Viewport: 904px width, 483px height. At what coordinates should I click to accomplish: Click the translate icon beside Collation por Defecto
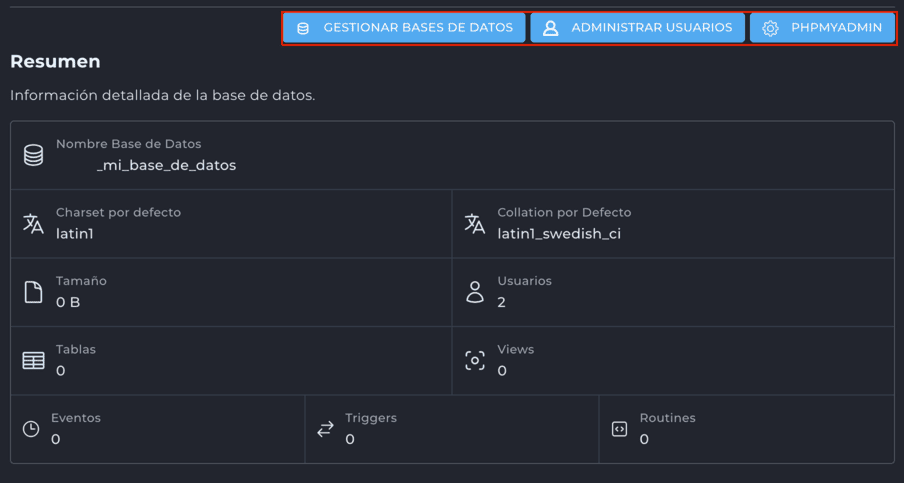[x=475, y=224]
